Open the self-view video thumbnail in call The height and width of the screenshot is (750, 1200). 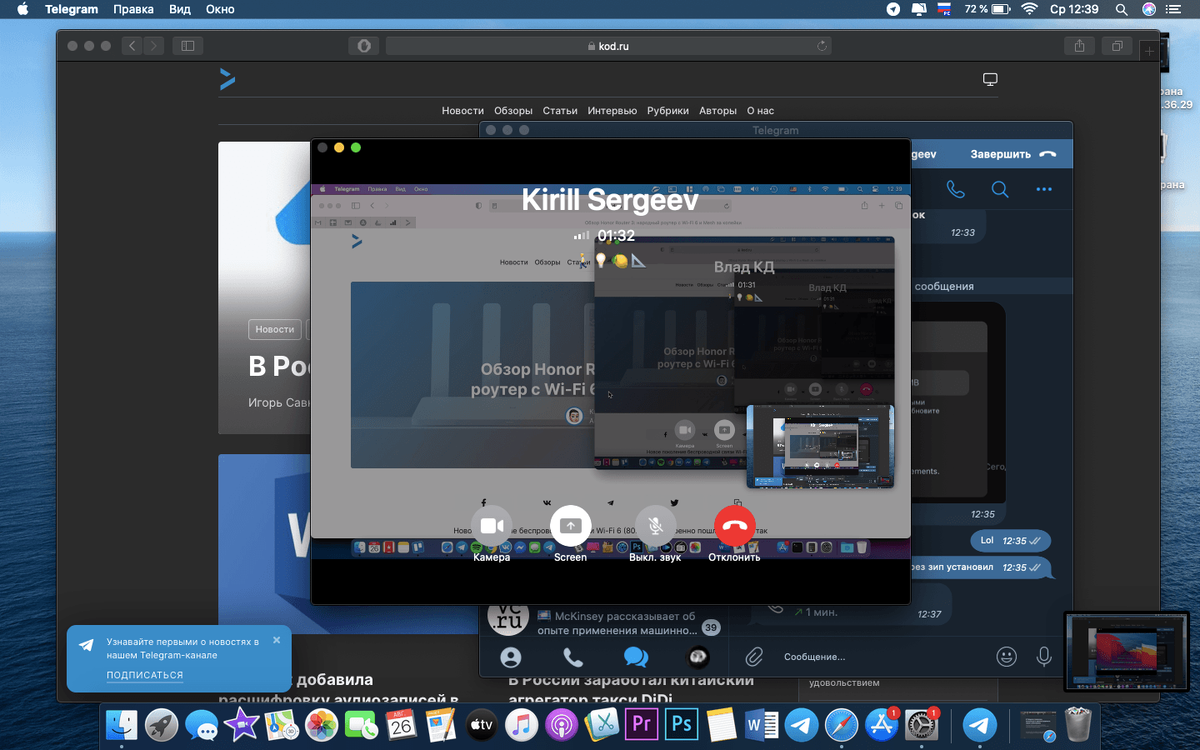pos(820,446)
